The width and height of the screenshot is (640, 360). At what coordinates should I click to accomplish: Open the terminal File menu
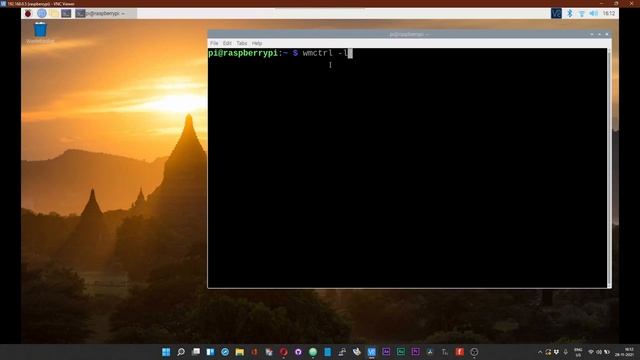coord(214,43)
